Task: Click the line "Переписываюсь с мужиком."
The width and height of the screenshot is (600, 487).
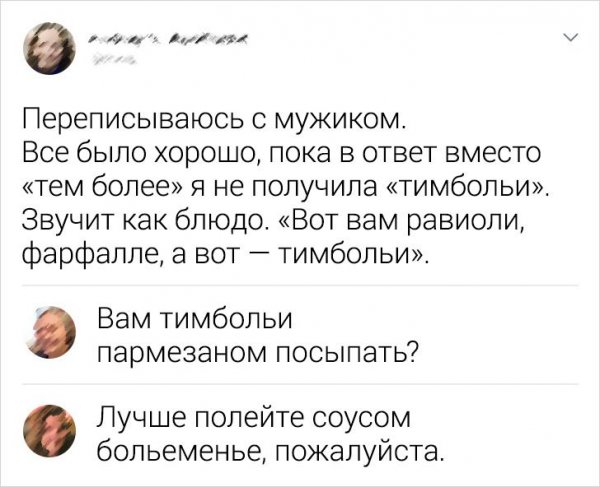Action: click(212, 124)
